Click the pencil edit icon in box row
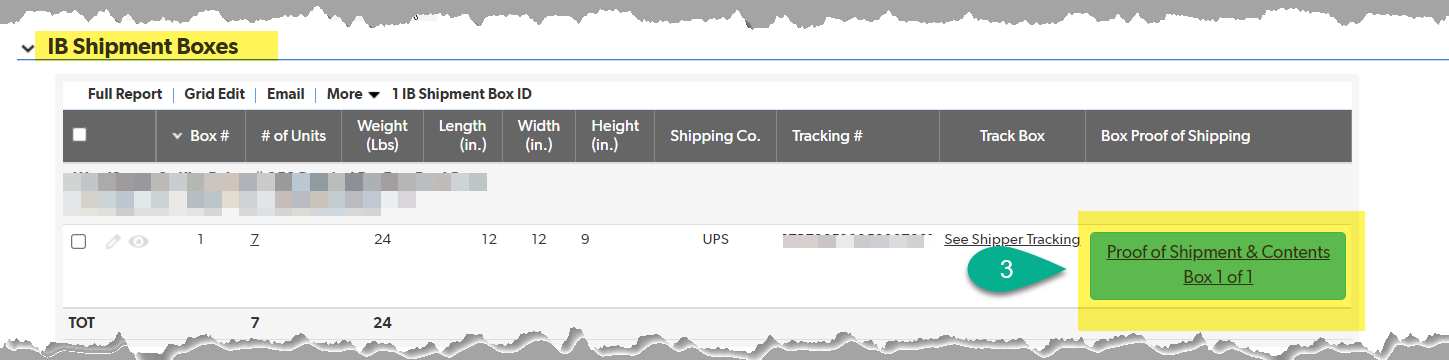Image resolution: width=1449 pixels, height=360 pixels. click(114, 241)
